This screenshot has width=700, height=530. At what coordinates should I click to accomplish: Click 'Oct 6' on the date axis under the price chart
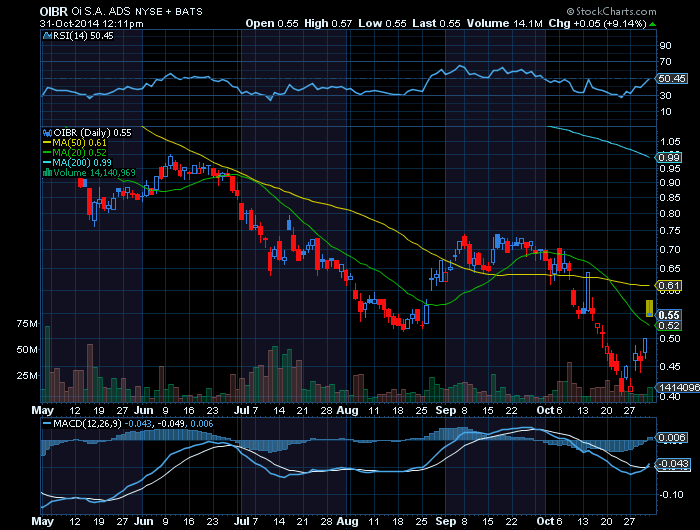pos(550,410)
